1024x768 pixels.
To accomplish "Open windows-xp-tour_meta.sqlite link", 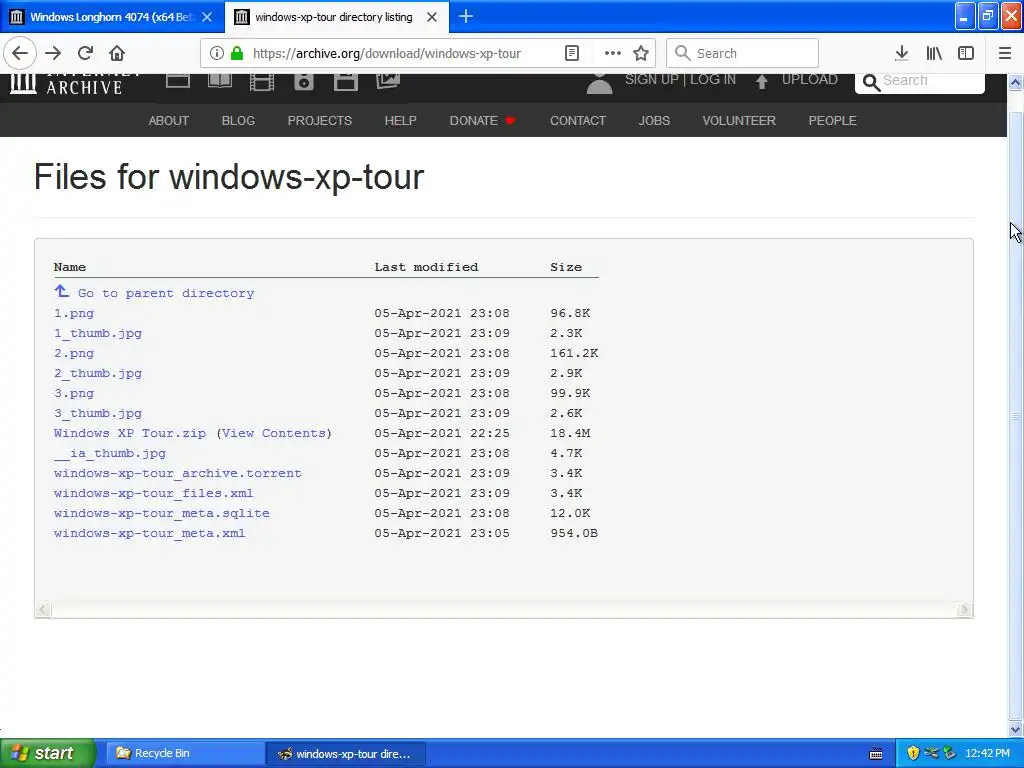I will pos(162,513).
